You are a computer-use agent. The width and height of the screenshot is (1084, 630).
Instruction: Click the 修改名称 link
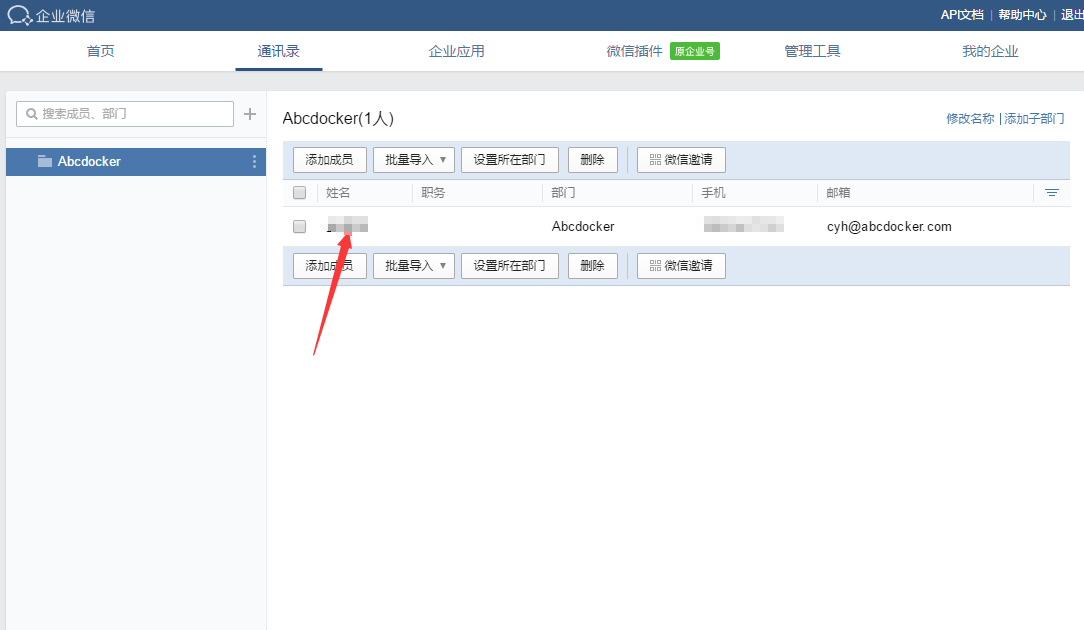[x=970, y=118]
